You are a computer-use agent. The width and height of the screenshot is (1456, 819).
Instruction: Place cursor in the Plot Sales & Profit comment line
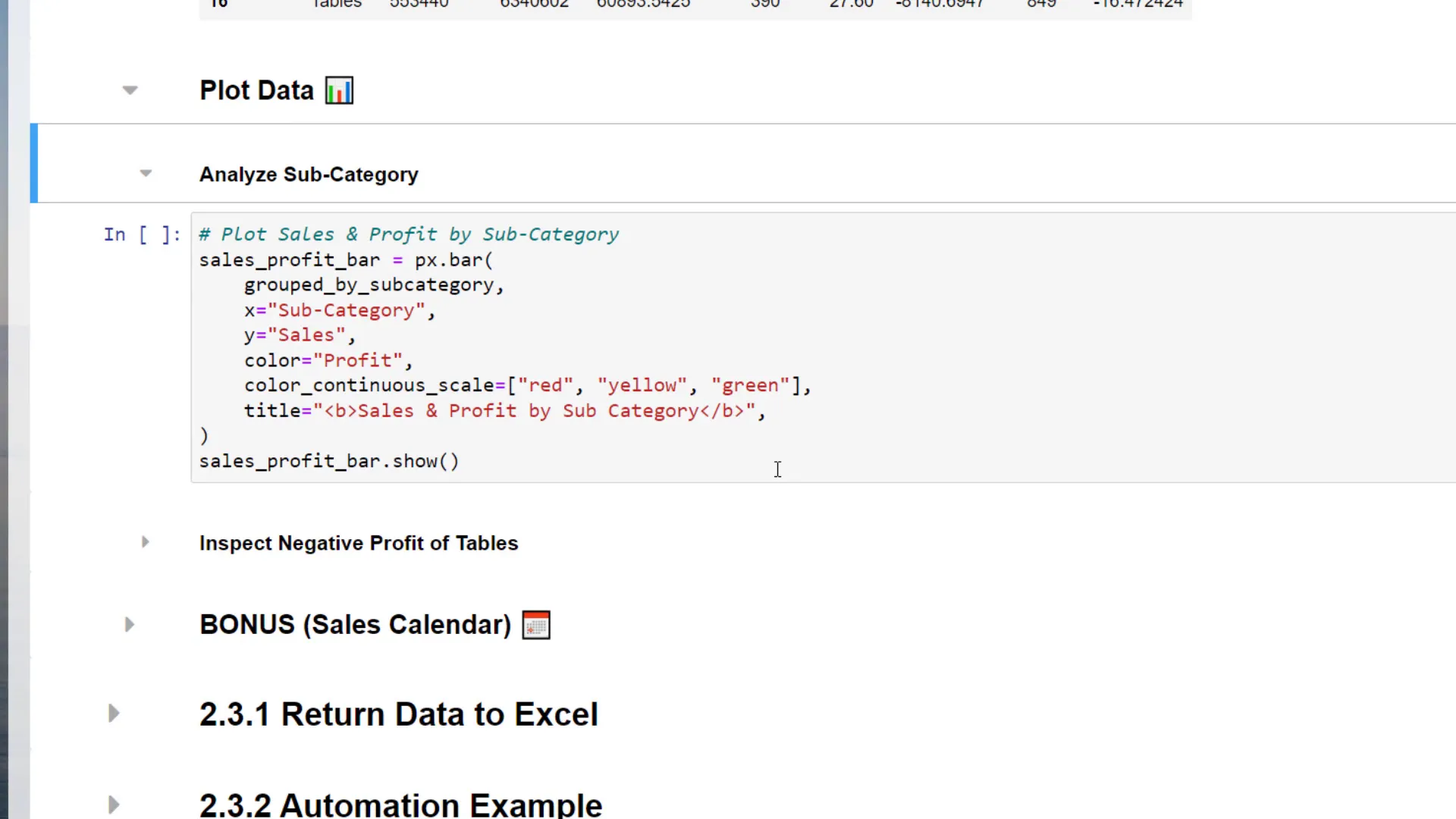[409, 234]
